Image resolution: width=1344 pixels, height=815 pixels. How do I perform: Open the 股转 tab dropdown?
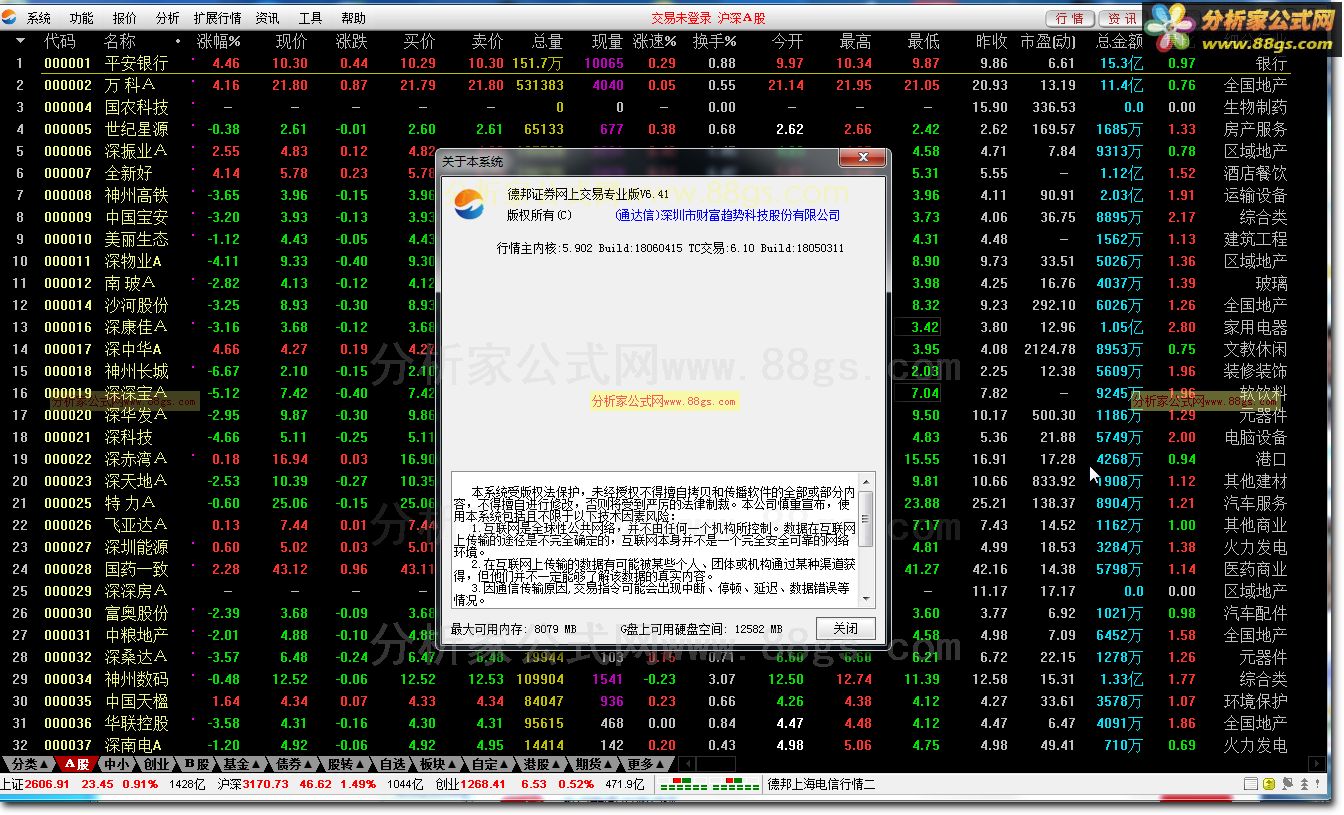click(346, 764)
